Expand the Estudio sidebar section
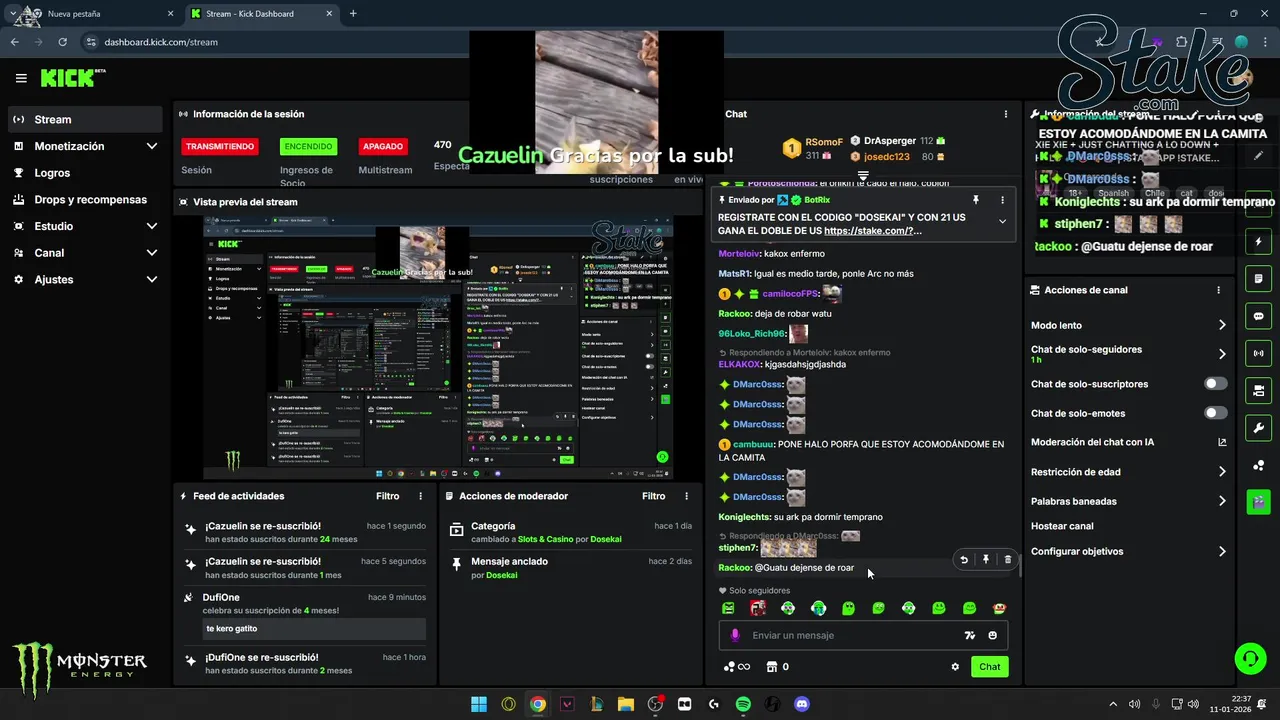The width and height of the screenshot is (1280, 720). point(85,226)
